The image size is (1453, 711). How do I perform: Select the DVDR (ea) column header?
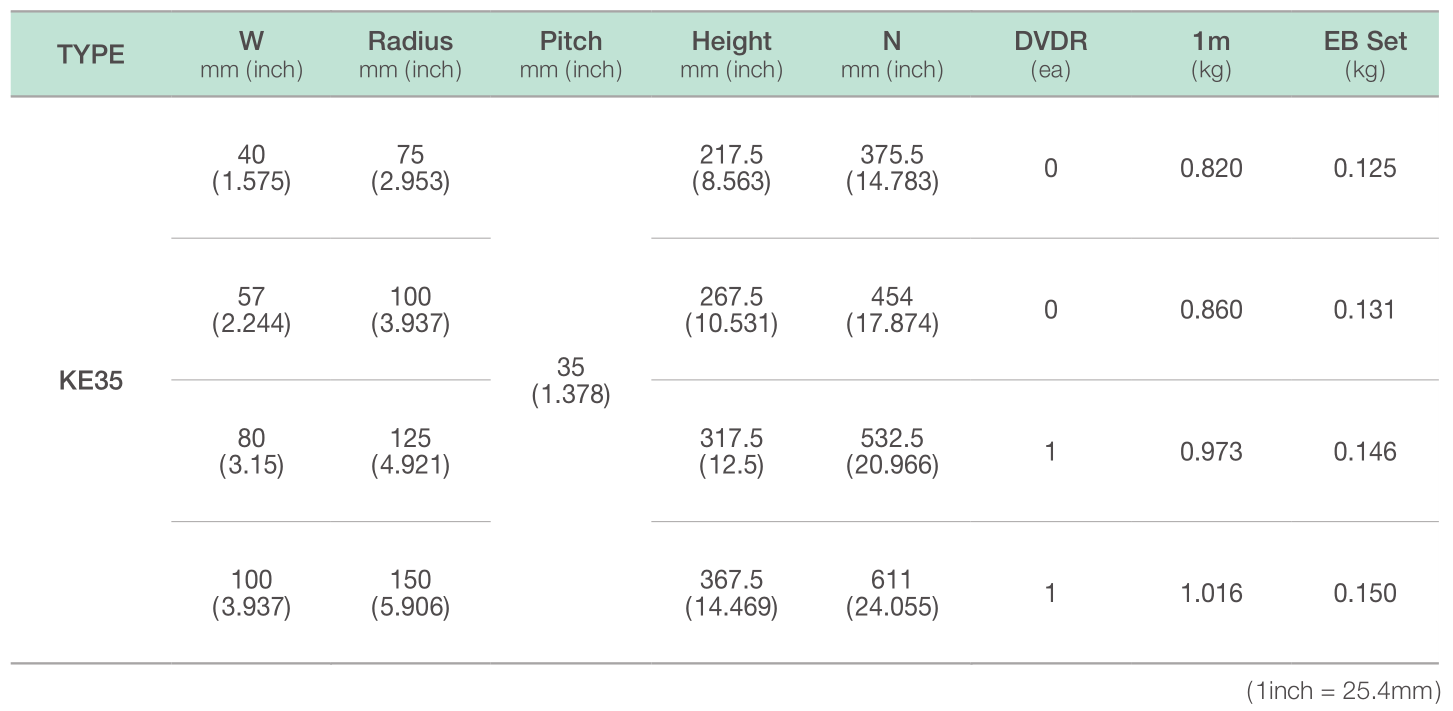click(1051, 55)
